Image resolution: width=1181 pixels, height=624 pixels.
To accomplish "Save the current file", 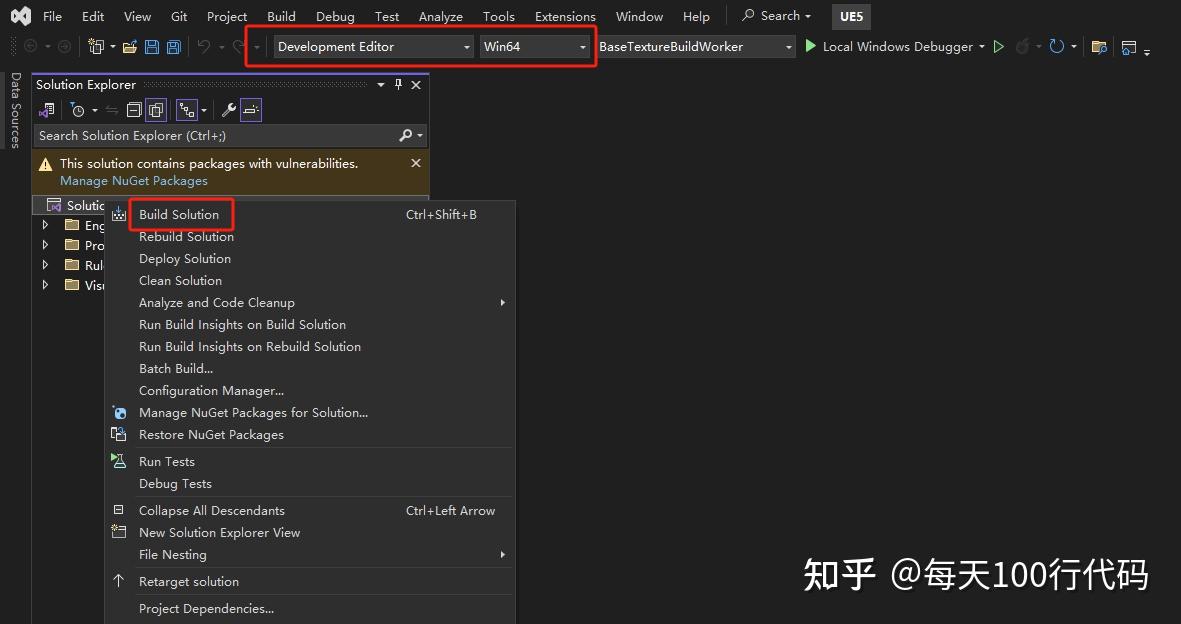I will click(x=152, y=46).
